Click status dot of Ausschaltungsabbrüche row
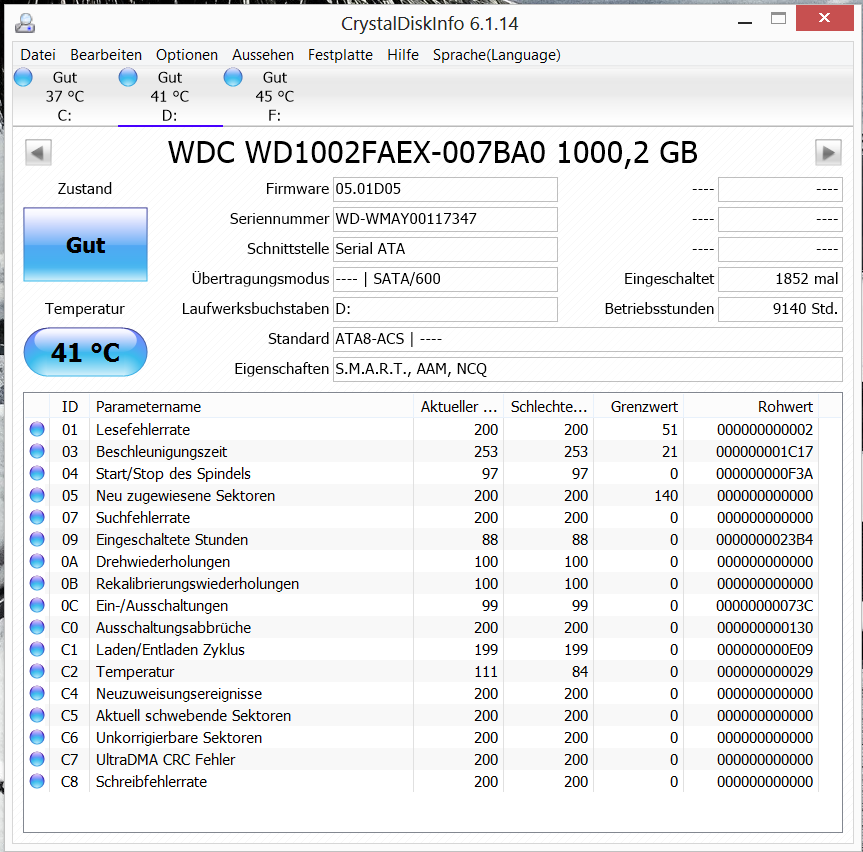 [x=37, y=627]
